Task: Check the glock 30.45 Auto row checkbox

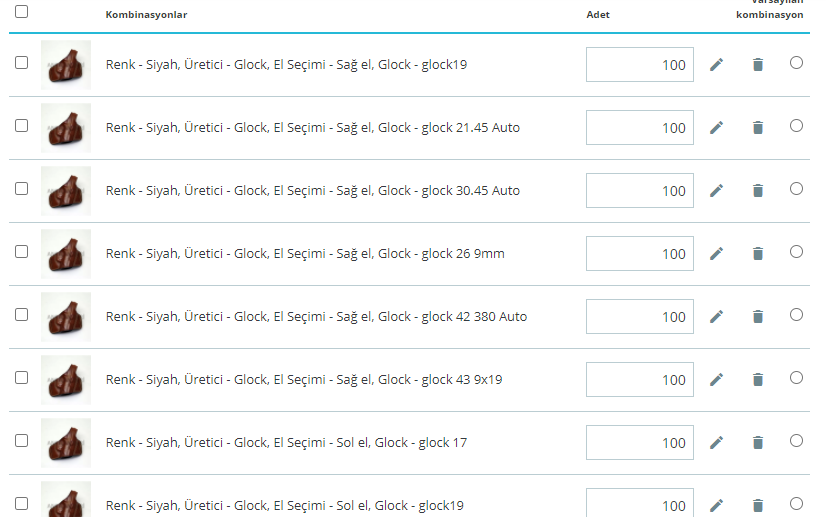Action: 22,189
